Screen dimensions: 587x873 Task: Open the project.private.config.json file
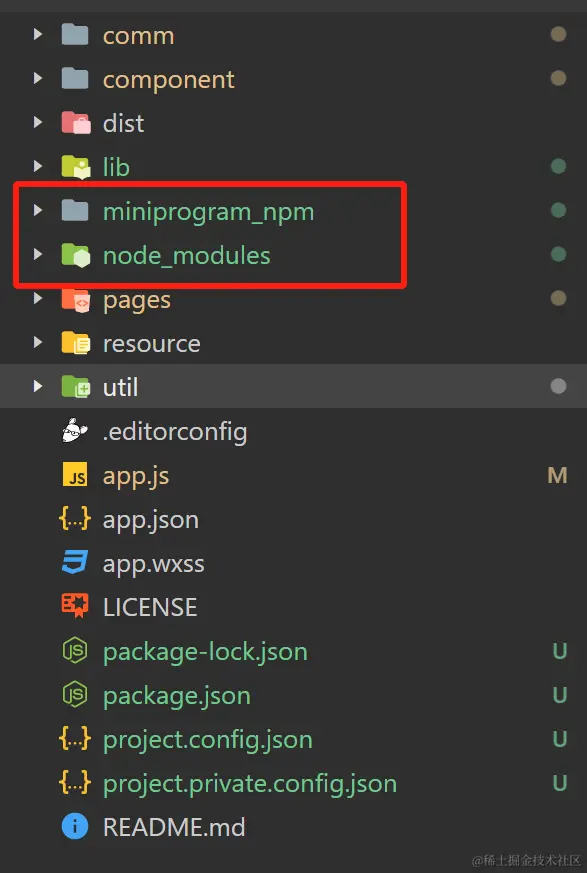click(x=294, y=783)
